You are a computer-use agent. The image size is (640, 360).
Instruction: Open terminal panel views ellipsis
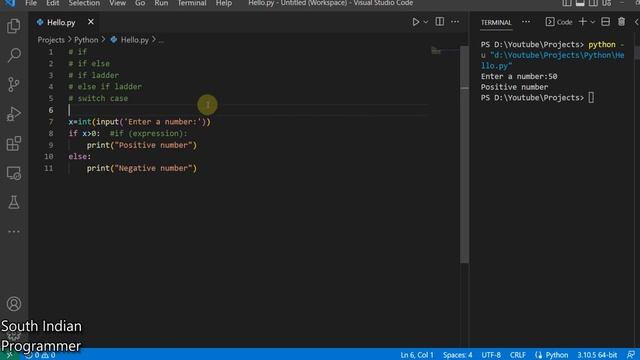point(526,22)
